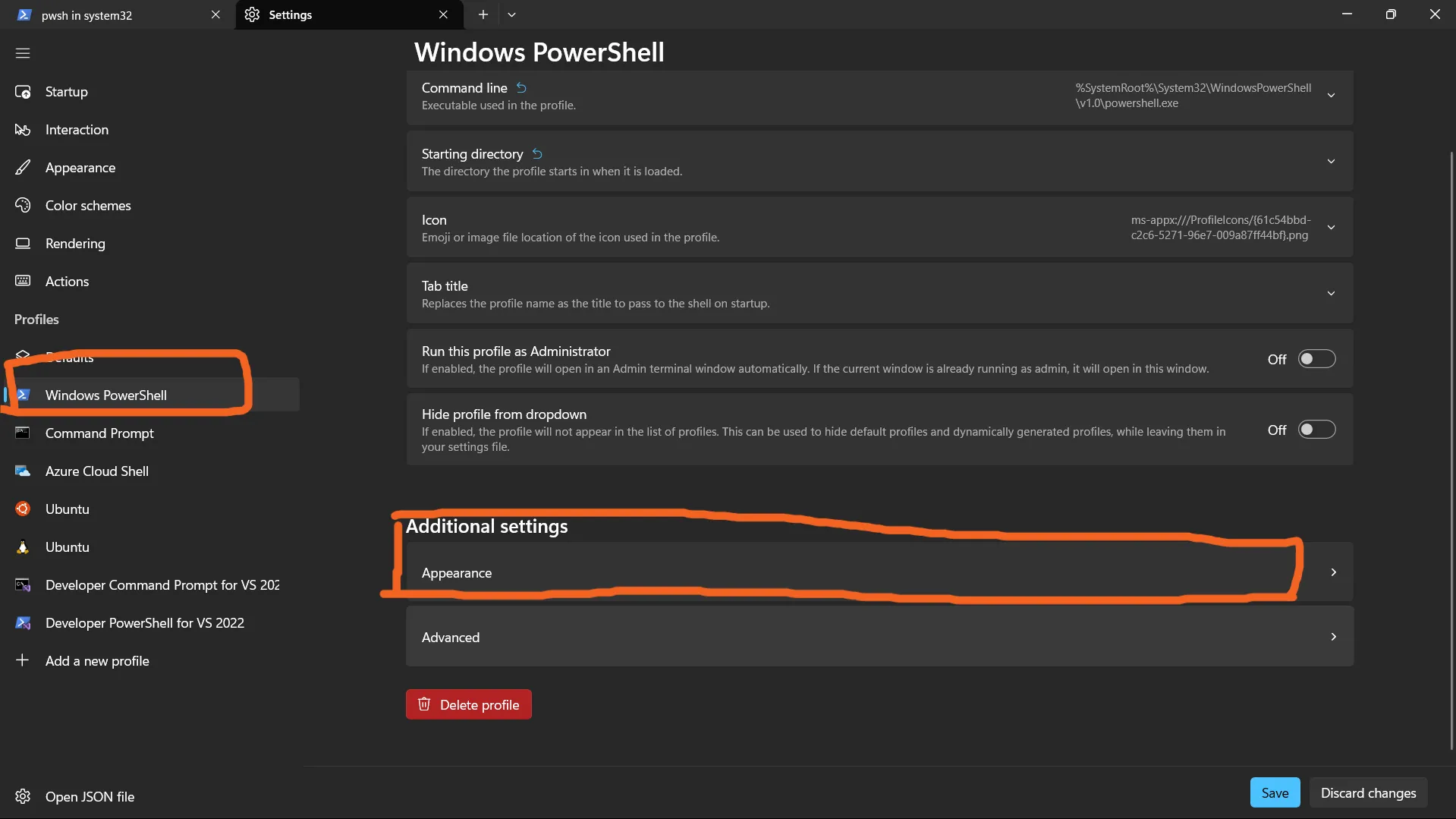
Task: Click the Delete profile button
Action: [x=469, y=704]
